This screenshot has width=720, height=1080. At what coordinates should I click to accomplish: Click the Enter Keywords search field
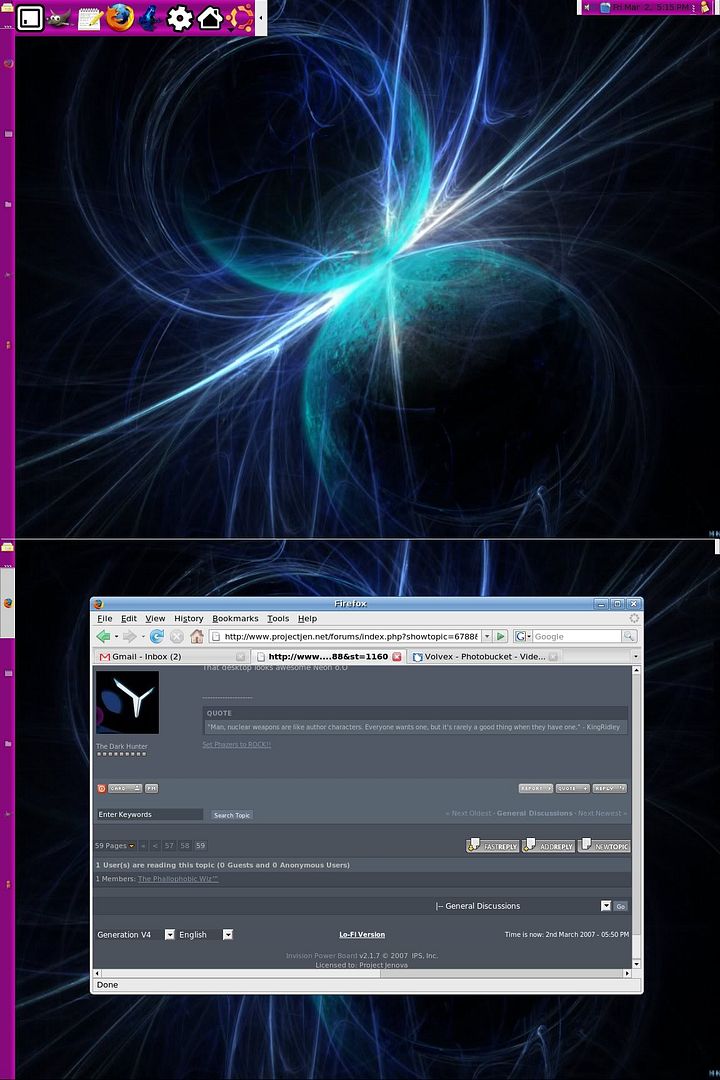[x=150, y=814]
